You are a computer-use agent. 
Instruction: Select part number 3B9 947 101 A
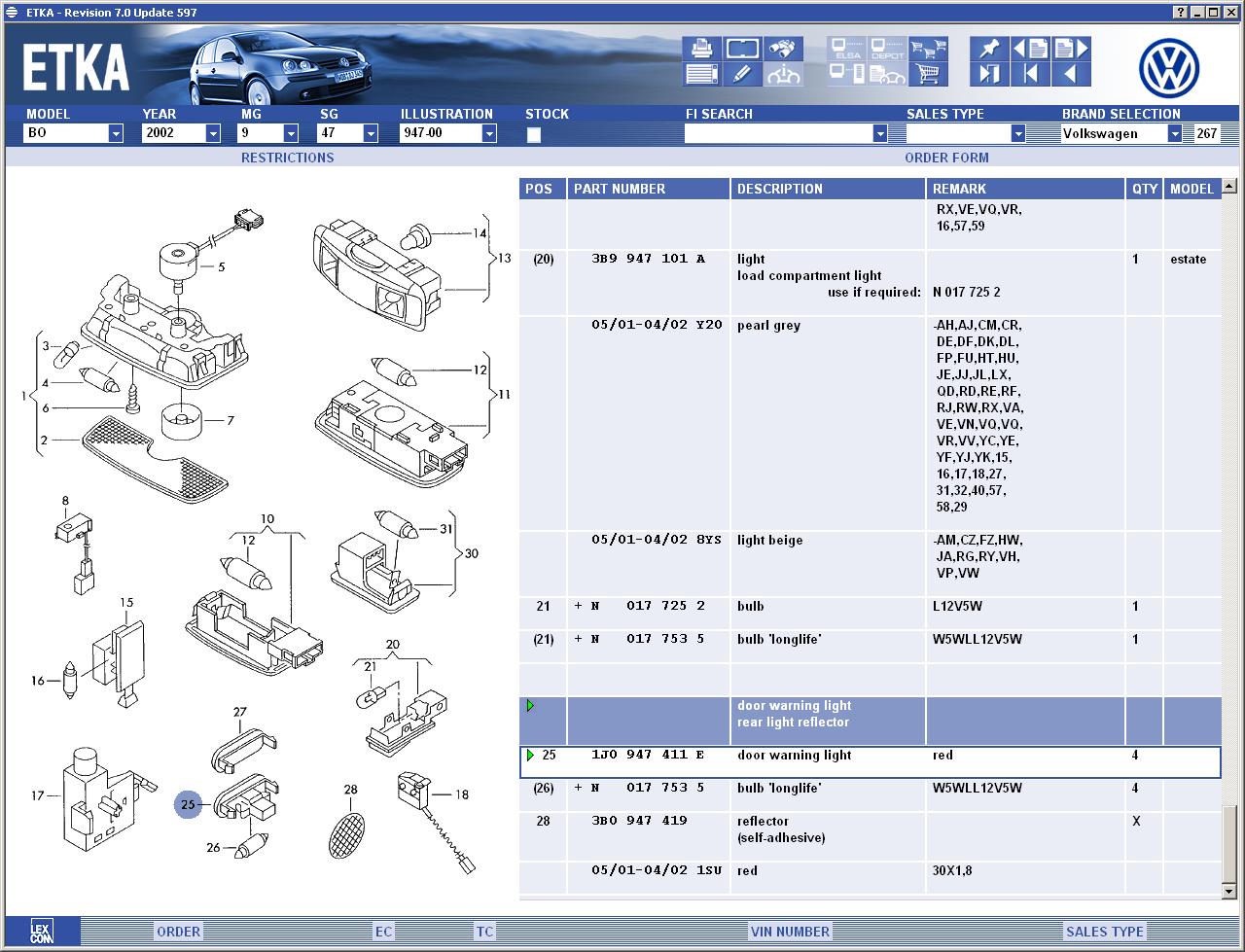click(x=648, y=260)
